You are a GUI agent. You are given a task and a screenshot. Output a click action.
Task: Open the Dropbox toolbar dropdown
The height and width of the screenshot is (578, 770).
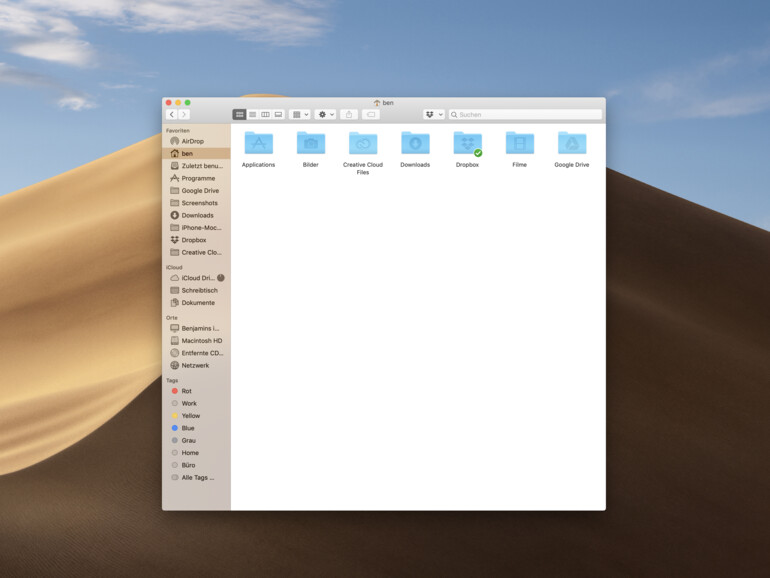434,114
